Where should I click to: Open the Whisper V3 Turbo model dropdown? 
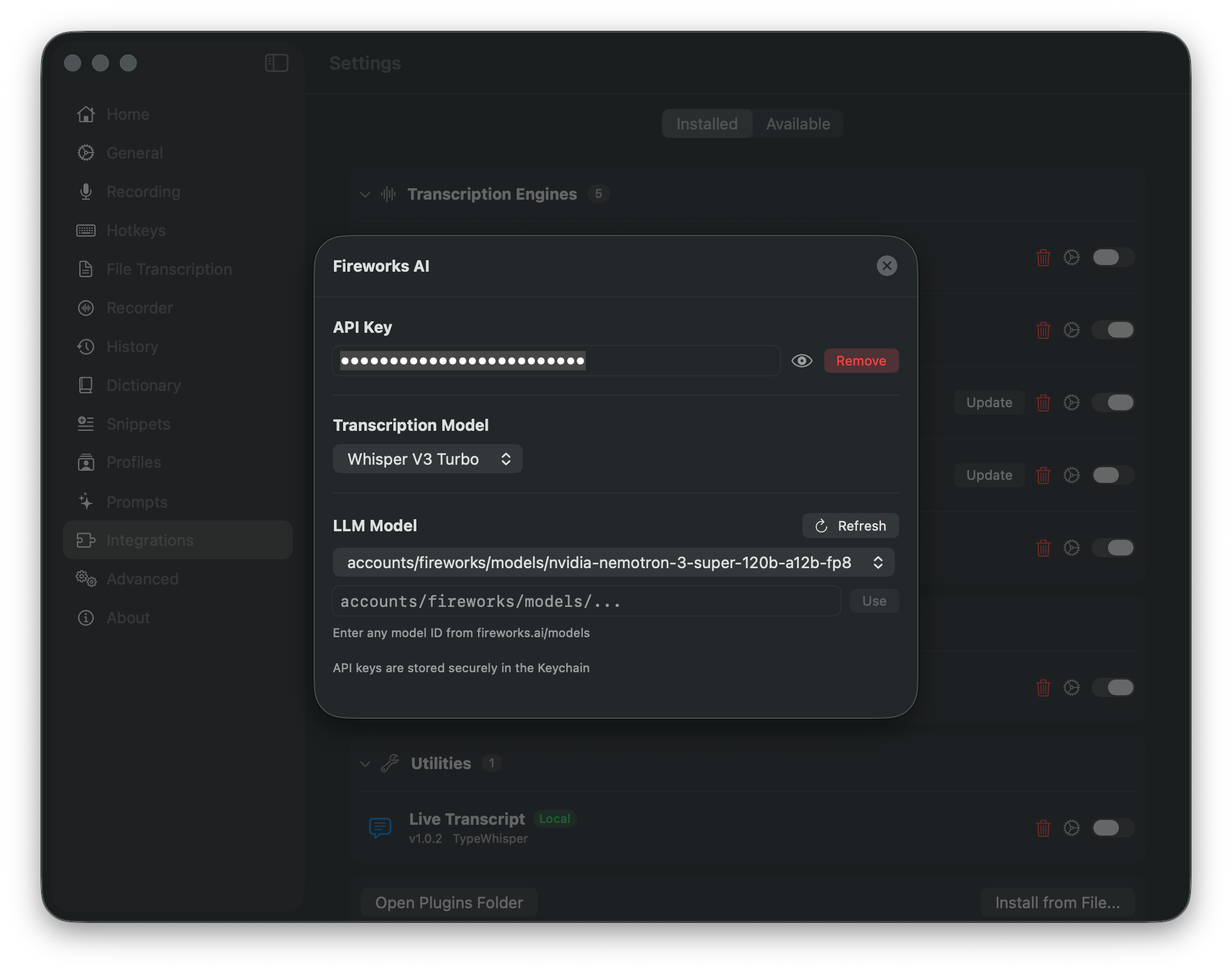[427, 459]
